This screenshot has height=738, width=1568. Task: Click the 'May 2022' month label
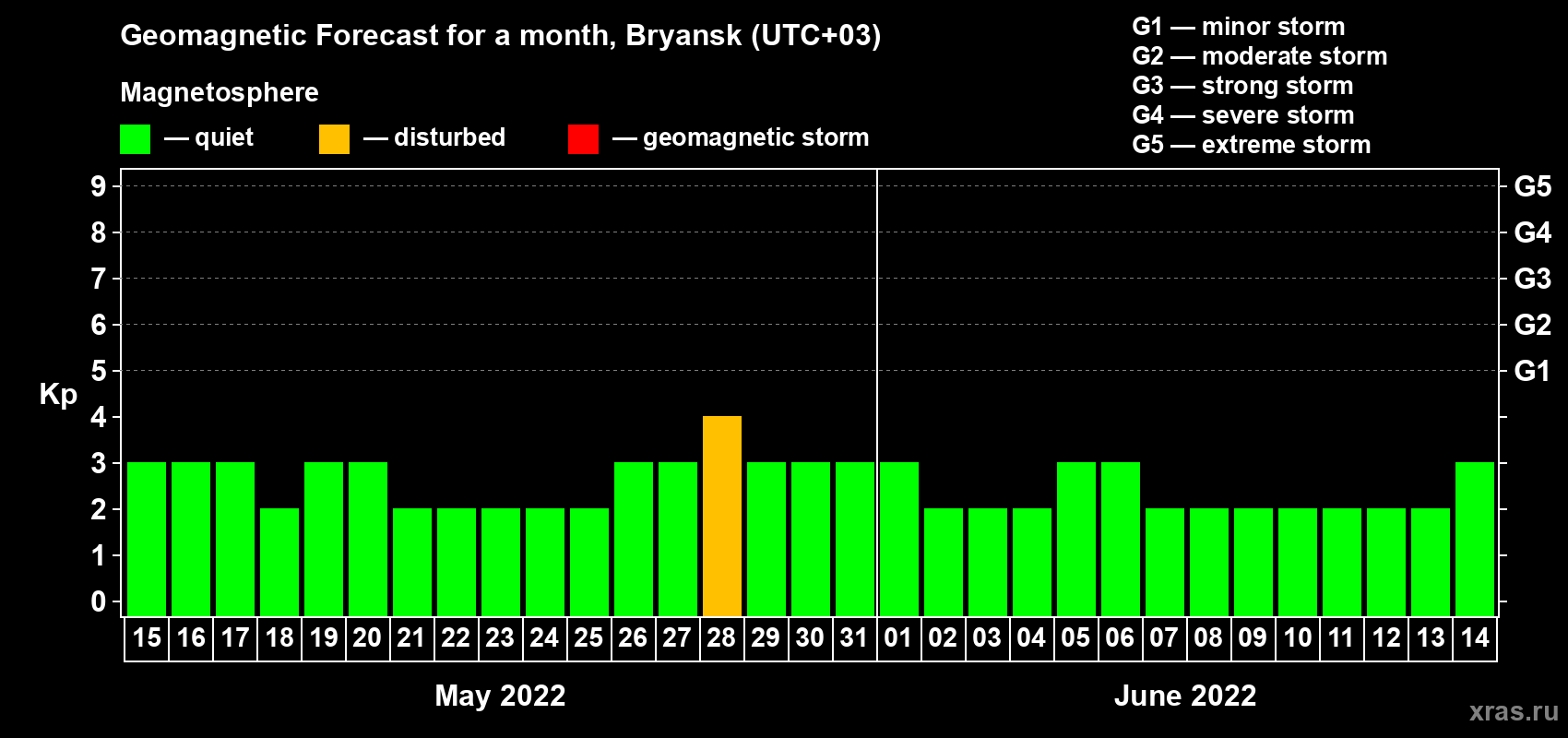coord(501,696)
